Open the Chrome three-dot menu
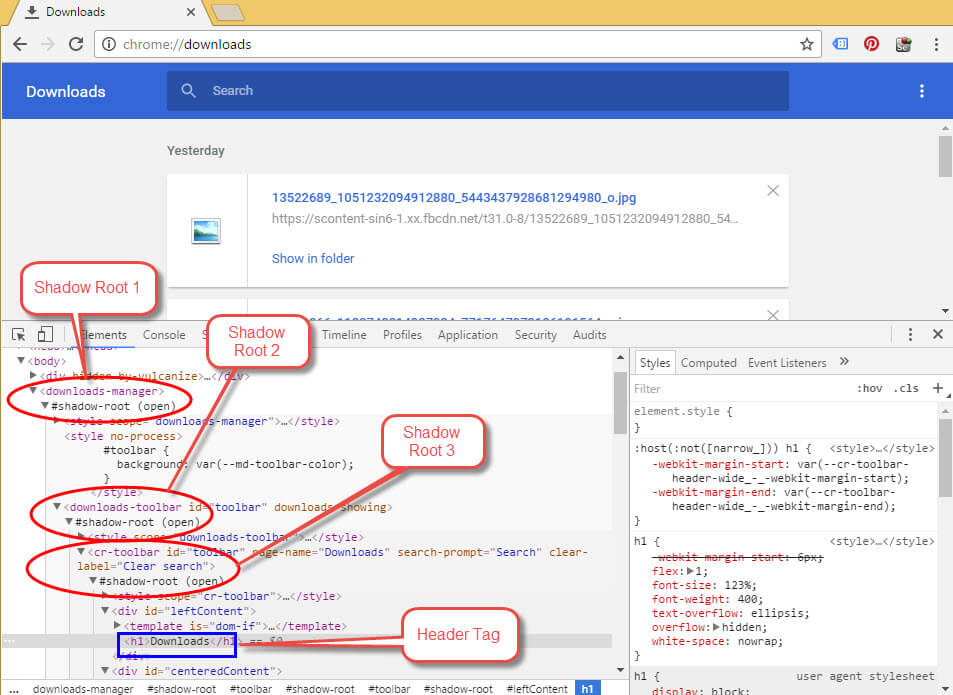 936,44
